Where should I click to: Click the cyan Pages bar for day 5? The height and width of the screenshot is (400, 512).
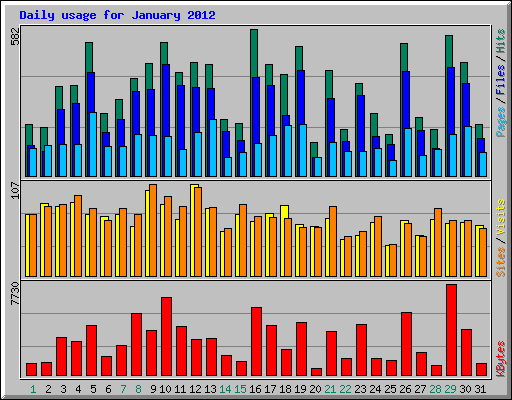(93, 144)
